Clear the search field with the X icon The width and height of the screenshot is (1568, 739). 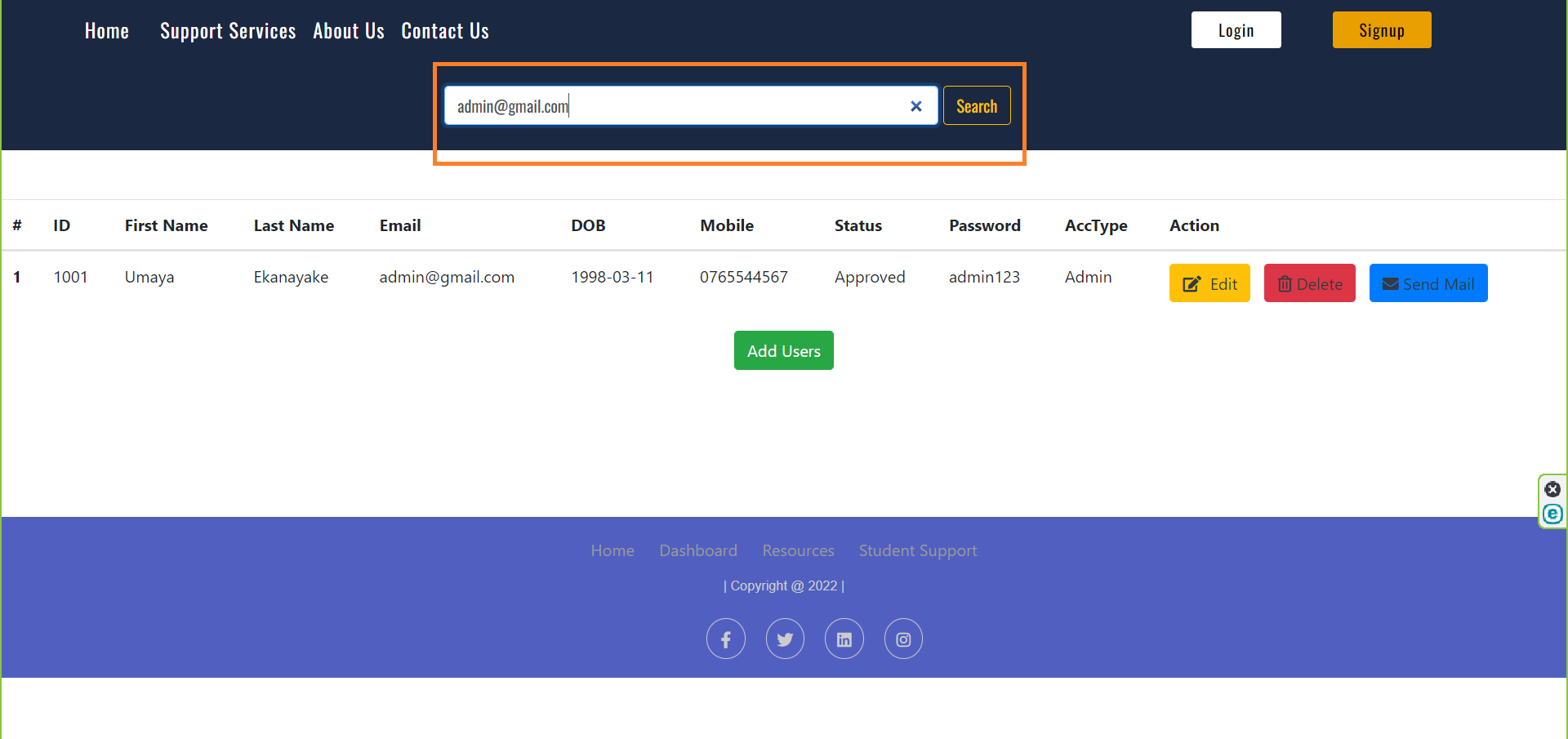tap(916, 106)
